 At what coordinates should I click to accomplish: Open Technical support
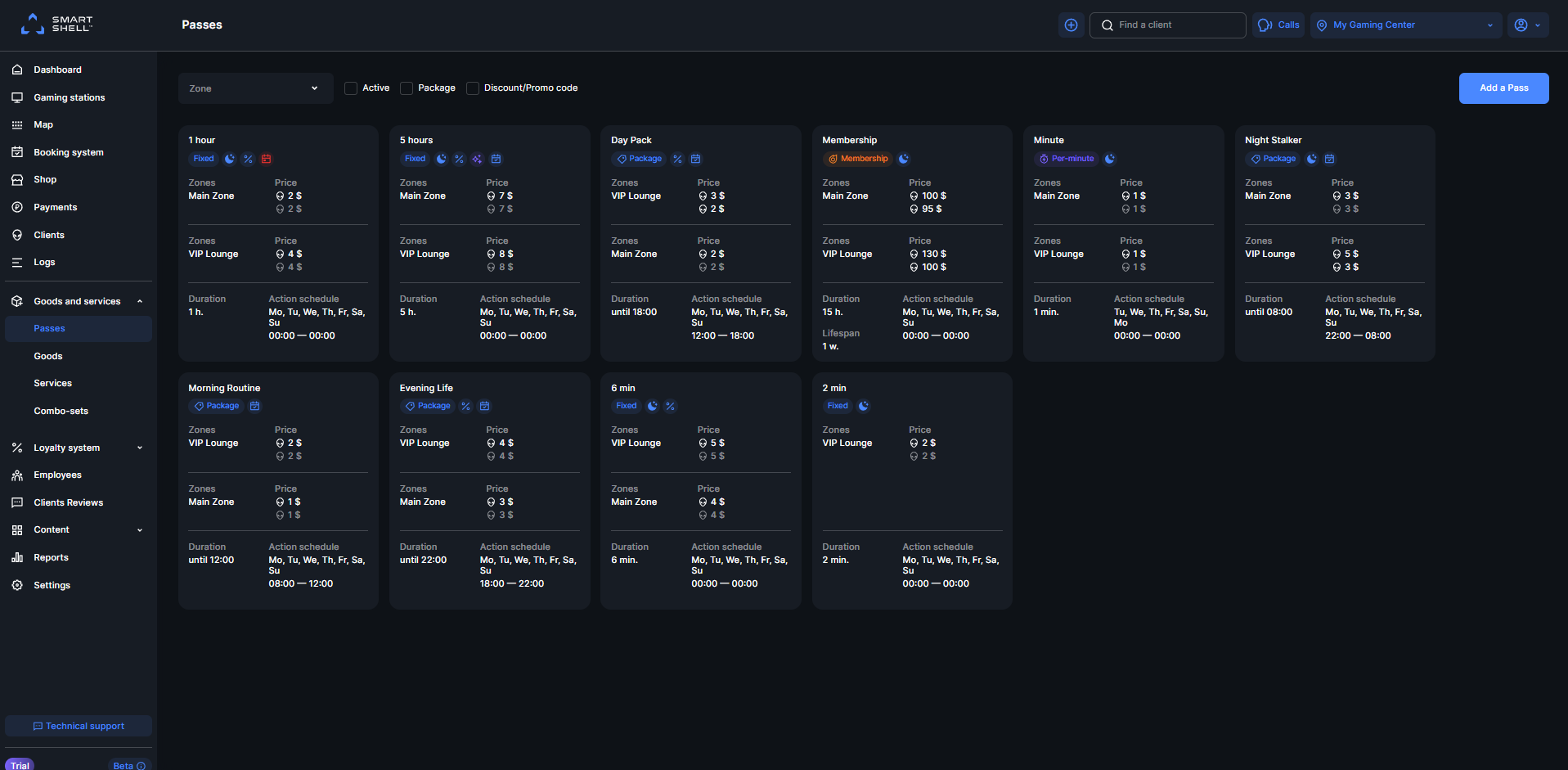click(78, 726)
